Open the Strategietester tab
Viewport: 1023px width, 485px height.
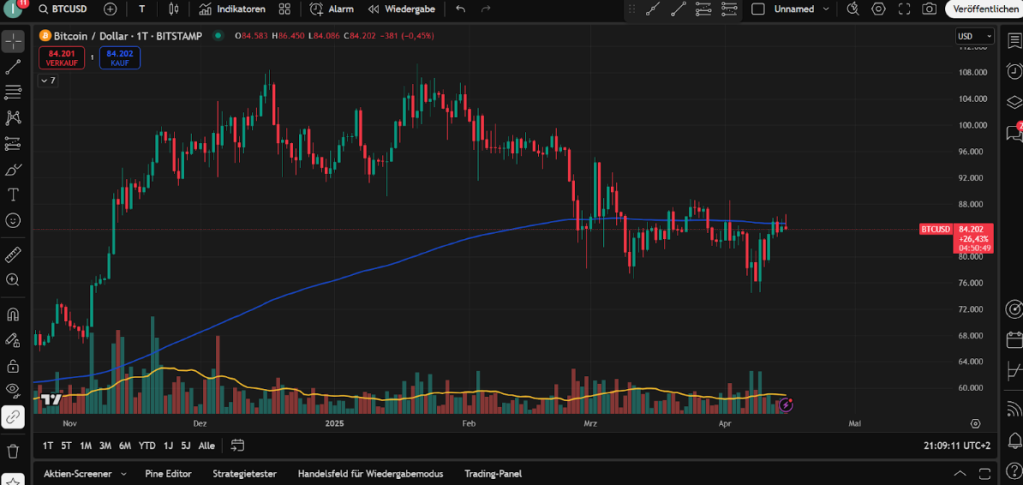click(245, 474)
